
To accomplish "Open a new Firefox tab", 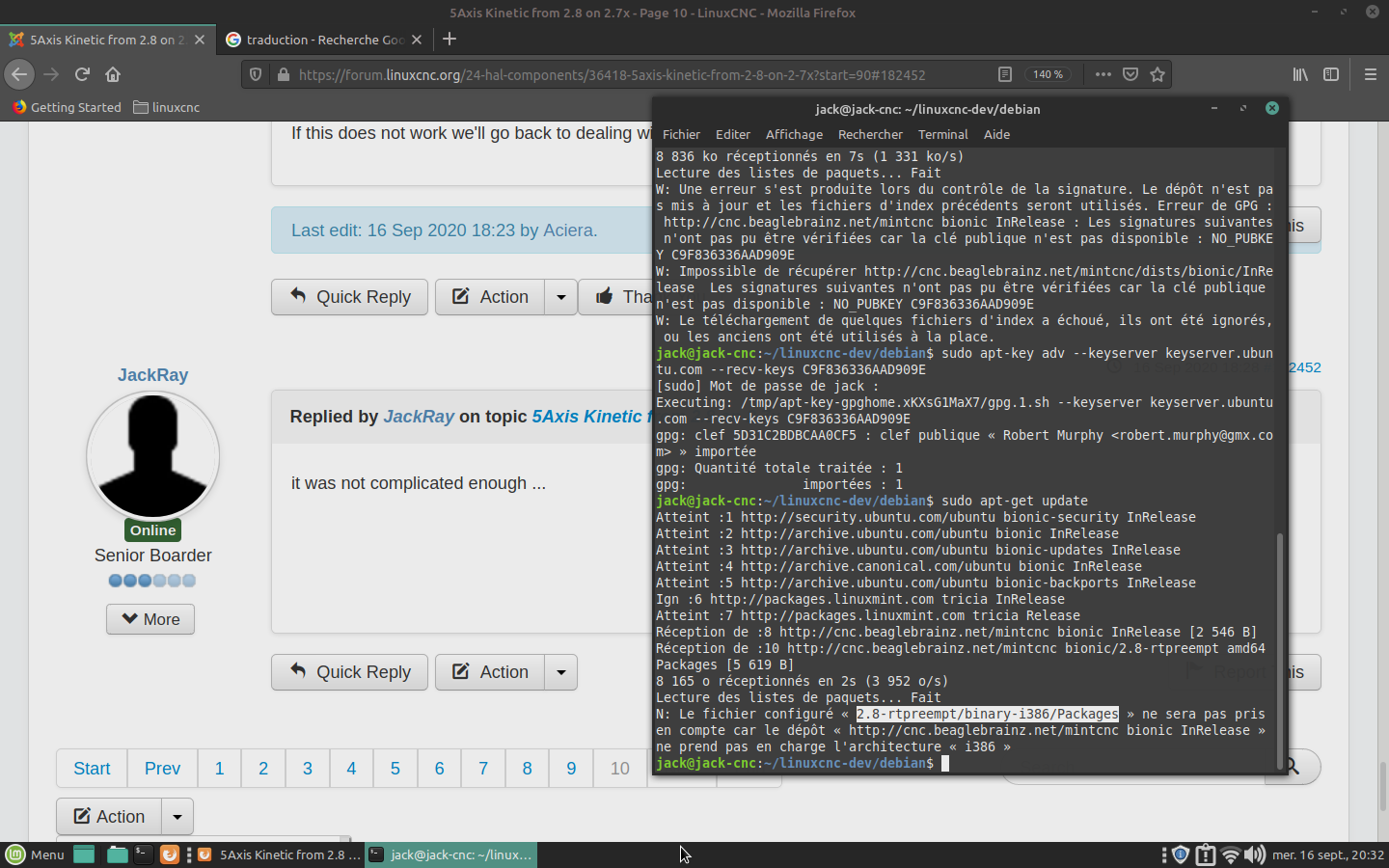I will click(449, 40).
